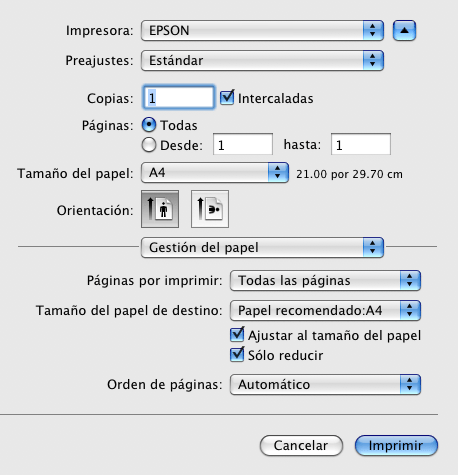Uncheck Ajustar al tamaño del papel
Screen dimensions: 458x475
pos(237,334)
